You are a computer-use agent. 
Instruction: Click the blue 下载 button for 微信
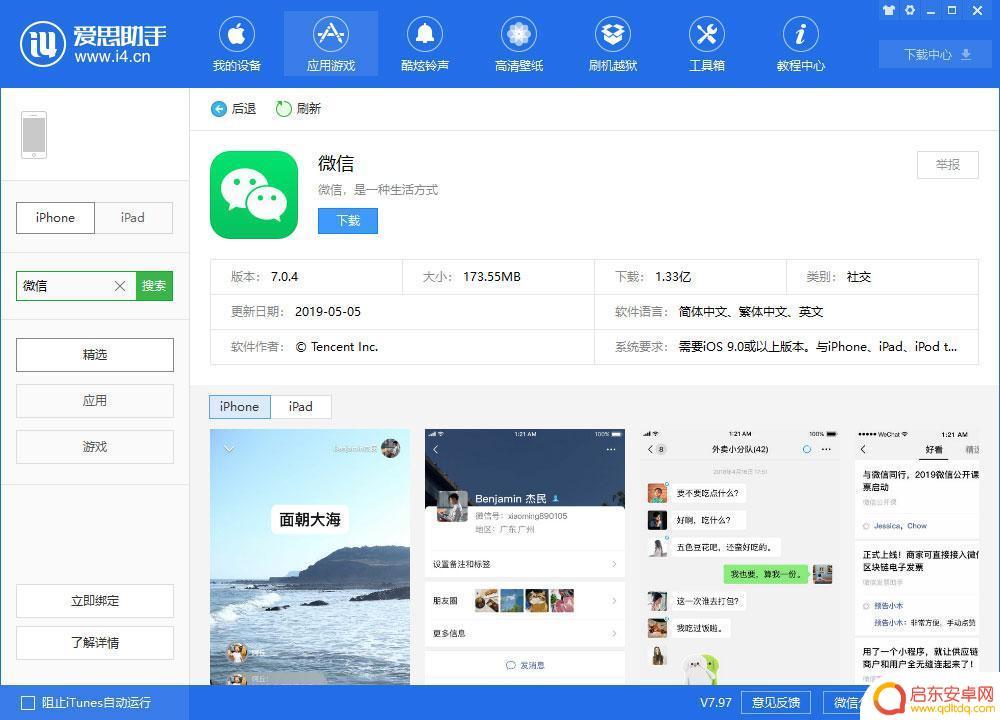[348, 221]
